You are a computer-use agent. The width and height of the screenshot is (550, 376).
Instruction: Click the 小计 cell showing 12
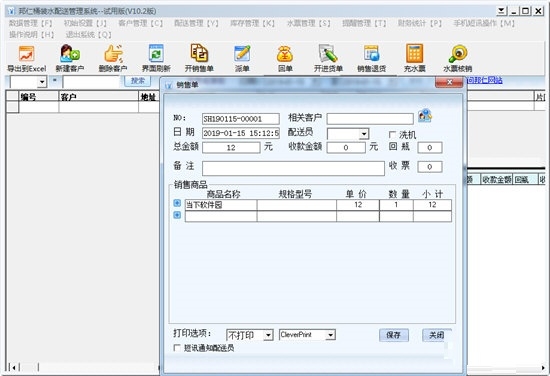[432, 205]
